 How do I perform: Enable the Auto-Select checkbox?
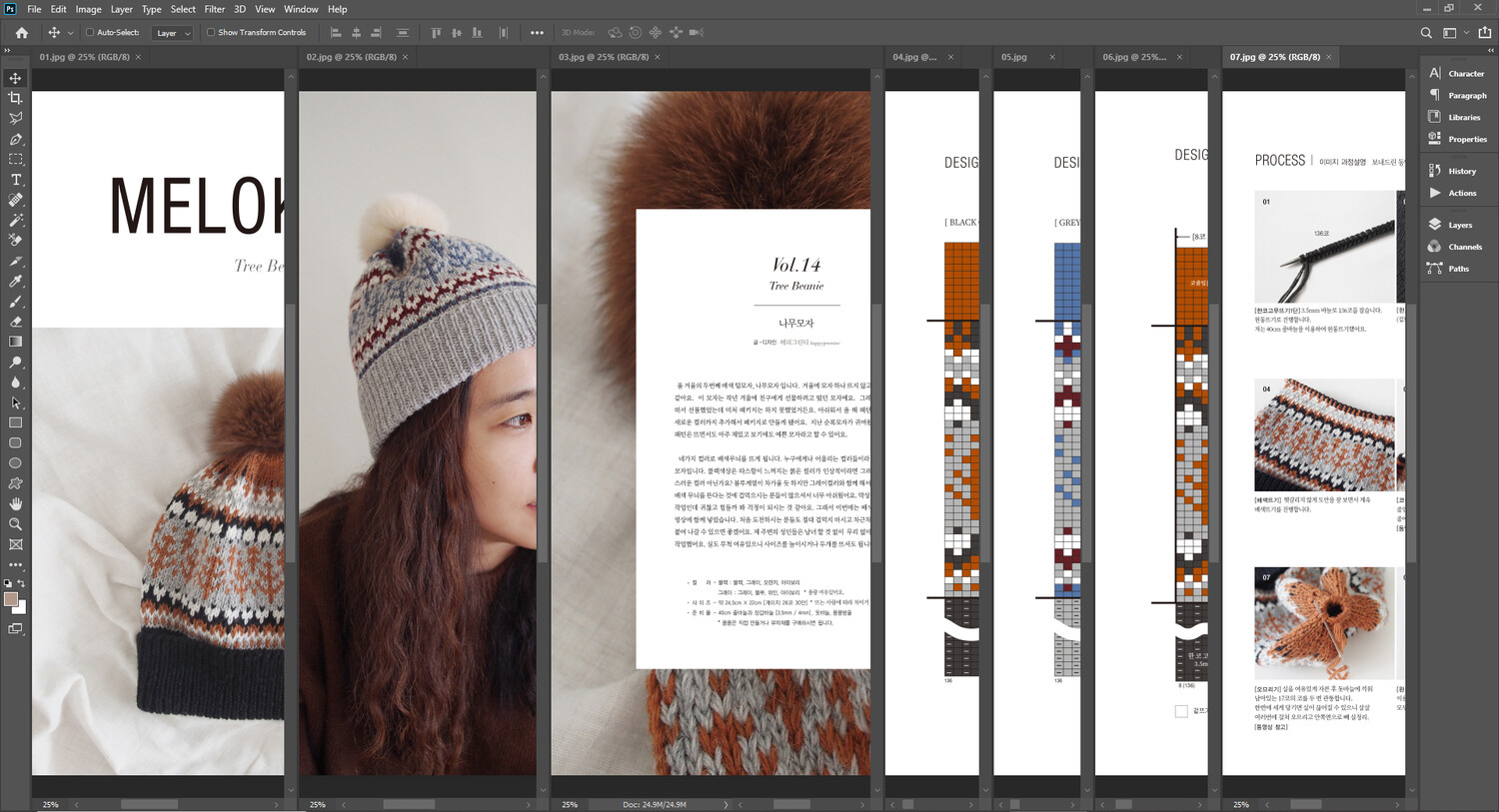90,32
